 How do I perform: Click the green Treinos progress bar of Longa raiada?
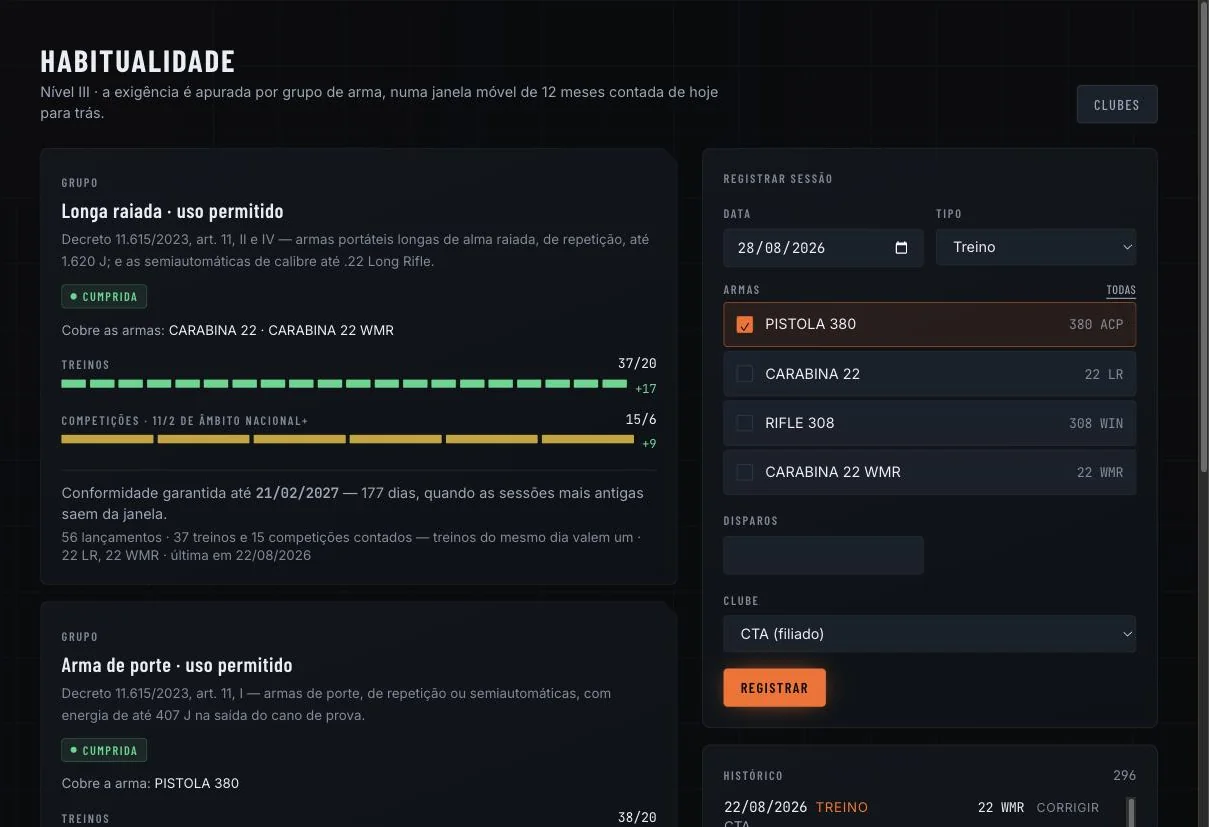pyautogui.click(x=344, y=384)
